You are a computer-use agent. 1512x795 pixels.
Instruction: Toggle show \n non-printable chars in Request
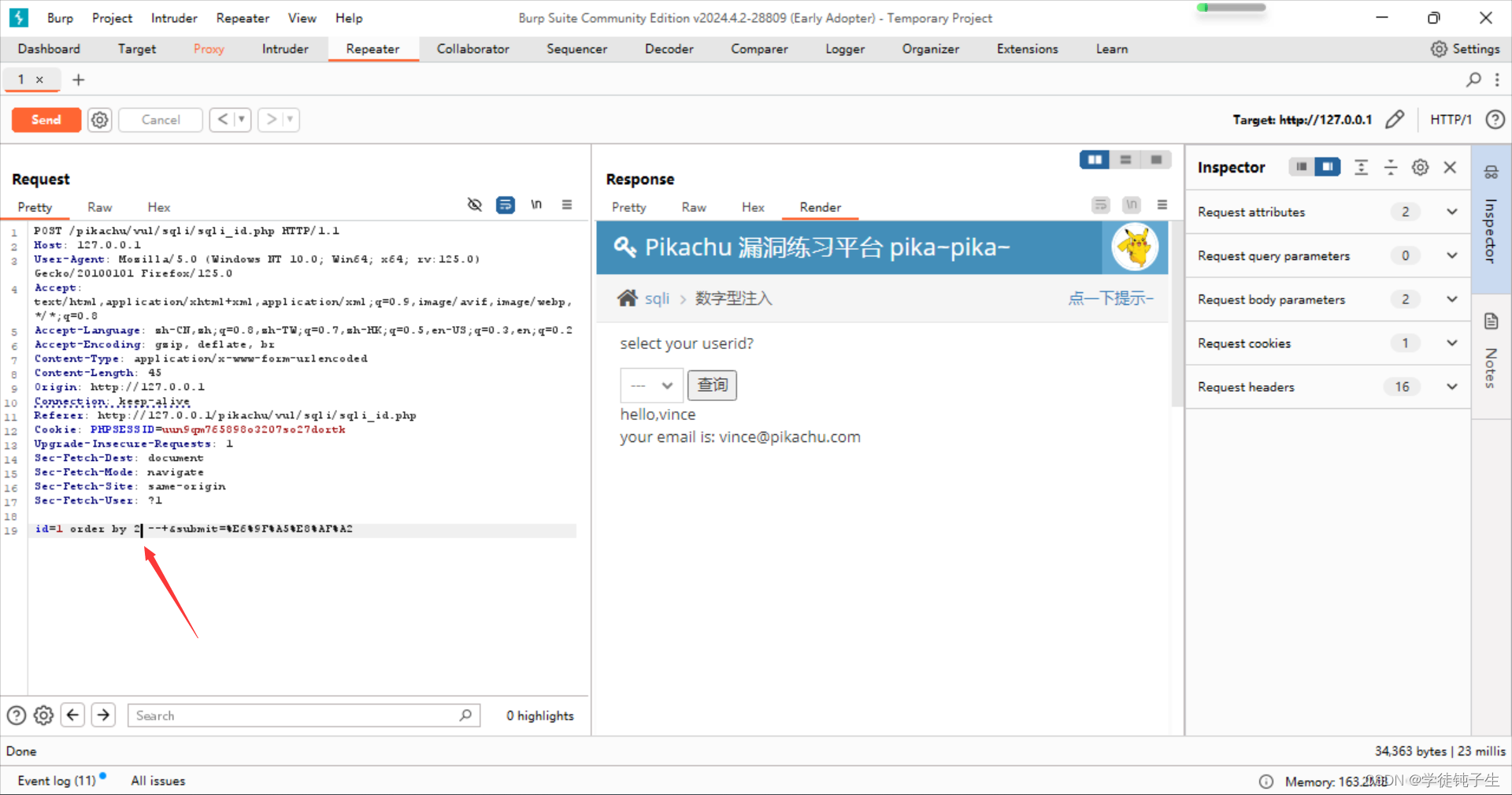(x=536, y=205)
